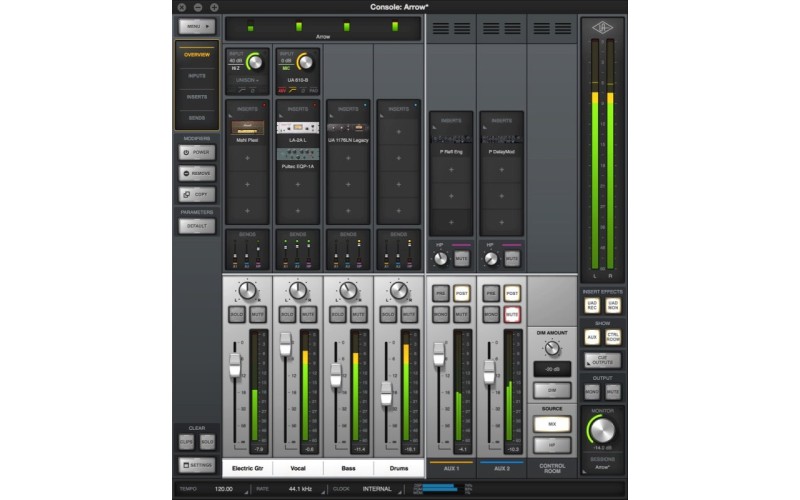Viewport: 800px width, 500px height.
Task: Click the Monitor level knob
Action: 603,430
